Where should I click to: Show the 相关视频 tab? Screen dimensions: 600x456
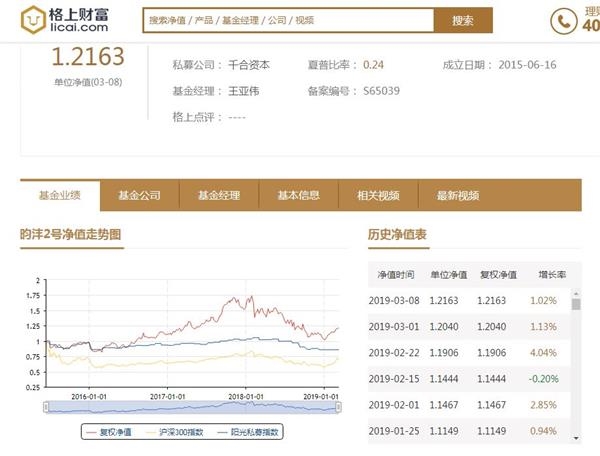point(378,195)
